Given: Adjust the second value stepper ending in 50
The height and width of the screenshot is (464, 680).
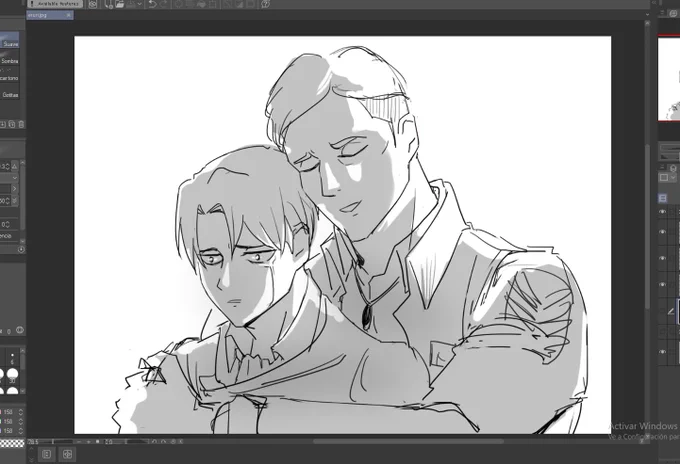Looking at the screenshot, I should pyautogui.click(x=7, y=201).
